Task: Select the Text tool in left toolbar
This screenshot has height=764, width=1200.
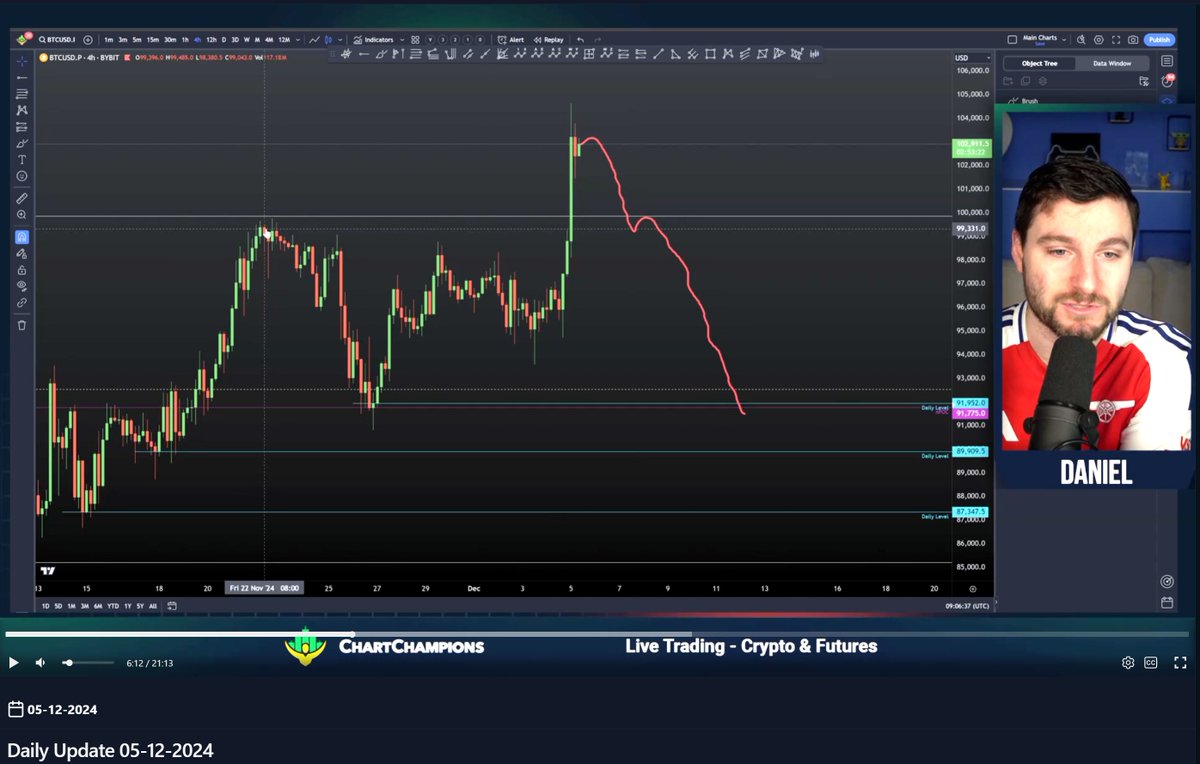Action: click(22, 160)
